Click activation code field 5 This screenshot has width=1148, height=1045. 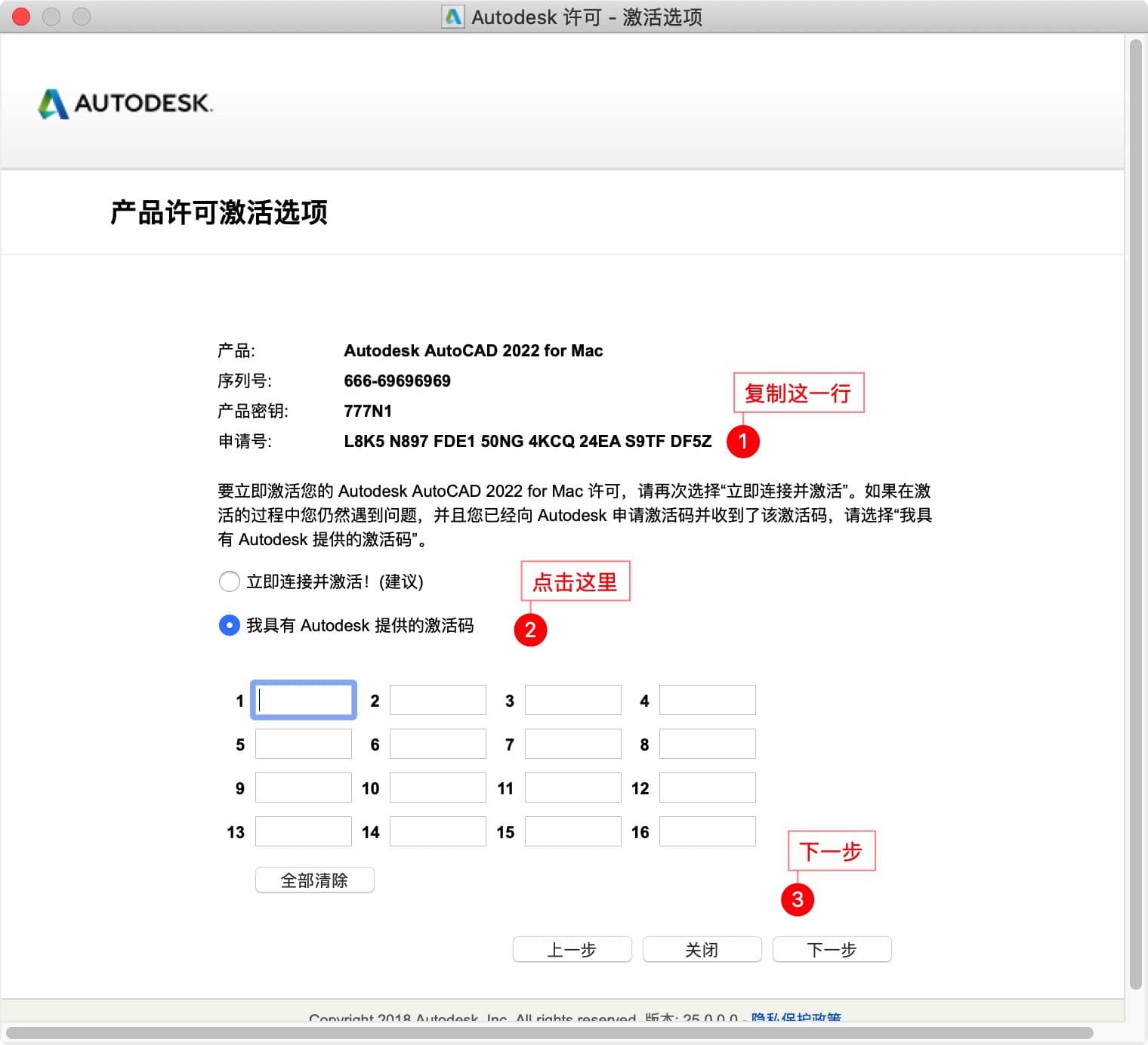click(x=304, y=744)
